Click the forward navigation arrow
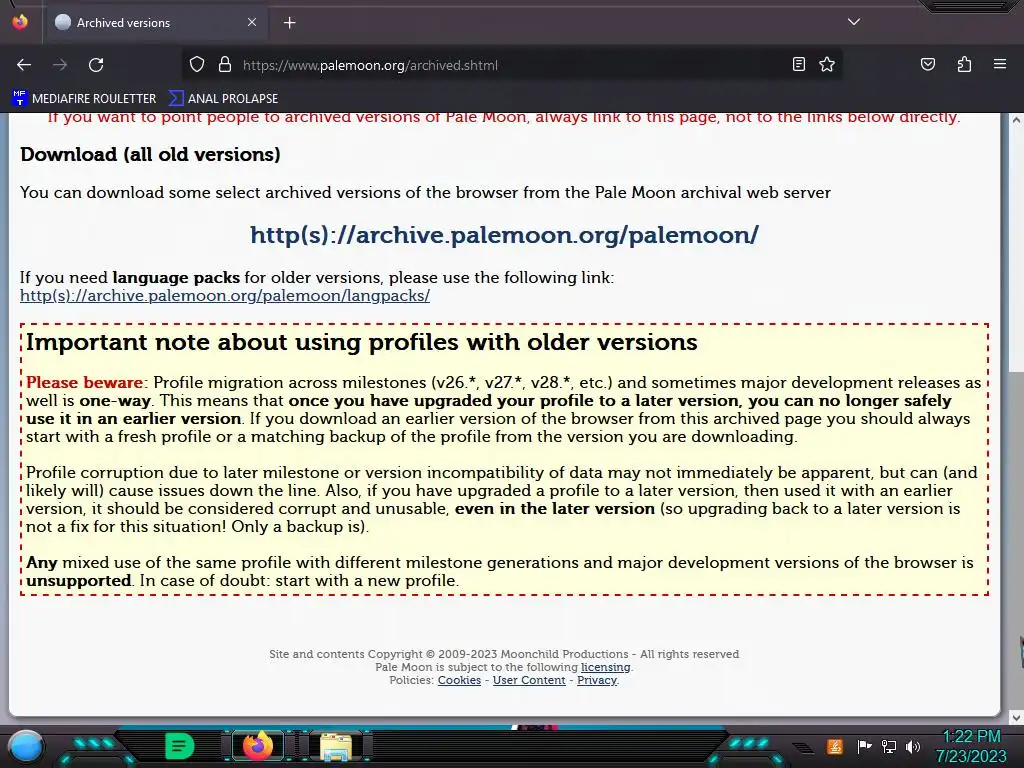The width and height of the screenshot is (1024, 768). pos(60,65)
